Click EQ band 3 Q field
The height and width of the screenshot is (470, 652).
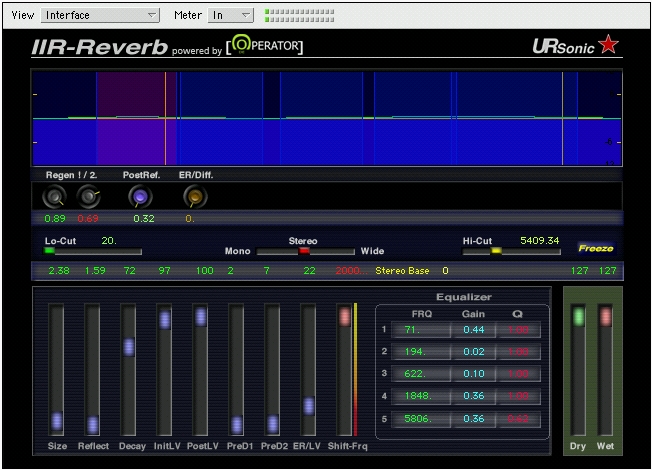[519, 374]
